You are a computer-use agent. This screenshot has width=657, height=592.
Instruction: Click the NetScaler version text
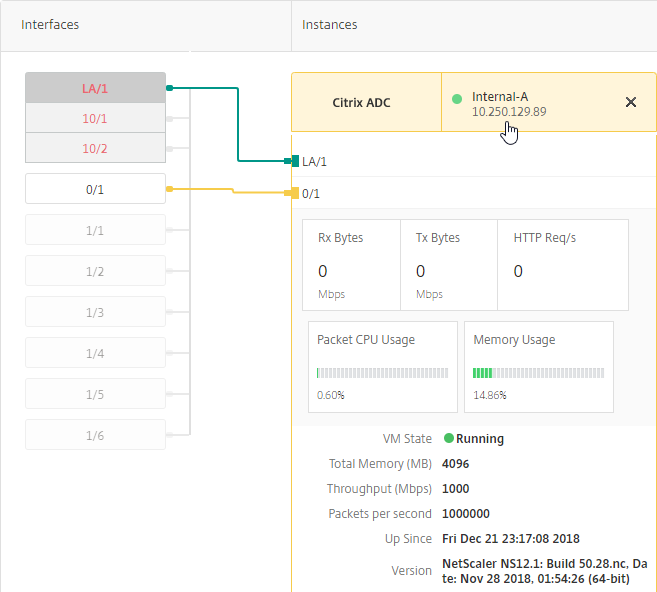point(544,571)
